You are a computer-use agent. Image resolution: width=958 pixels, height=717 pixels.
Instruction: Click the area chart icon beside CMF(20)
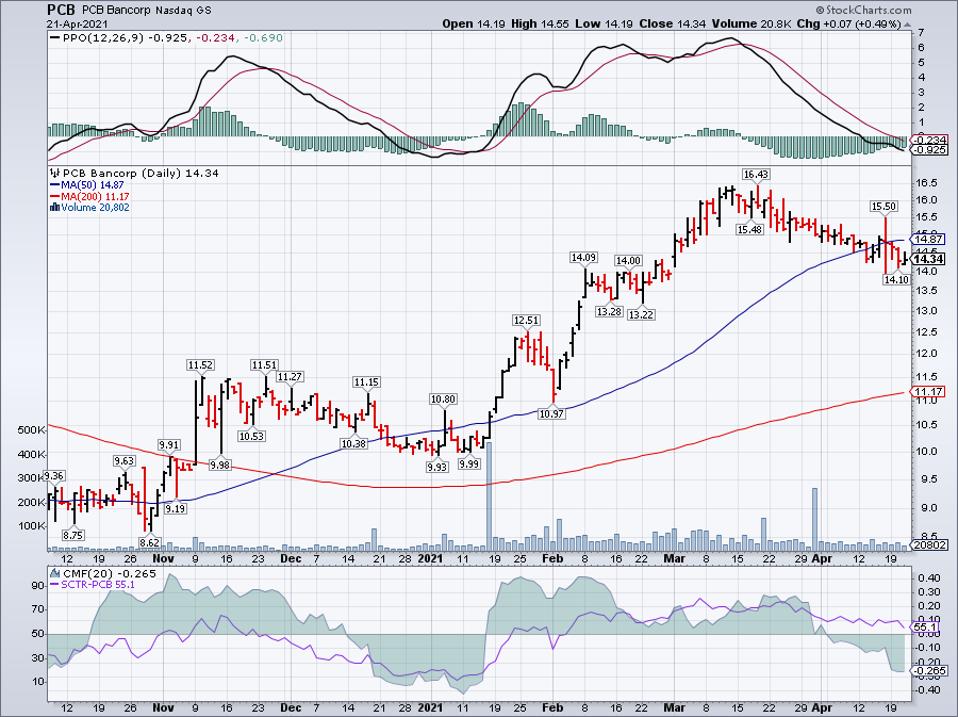[55, 573]
